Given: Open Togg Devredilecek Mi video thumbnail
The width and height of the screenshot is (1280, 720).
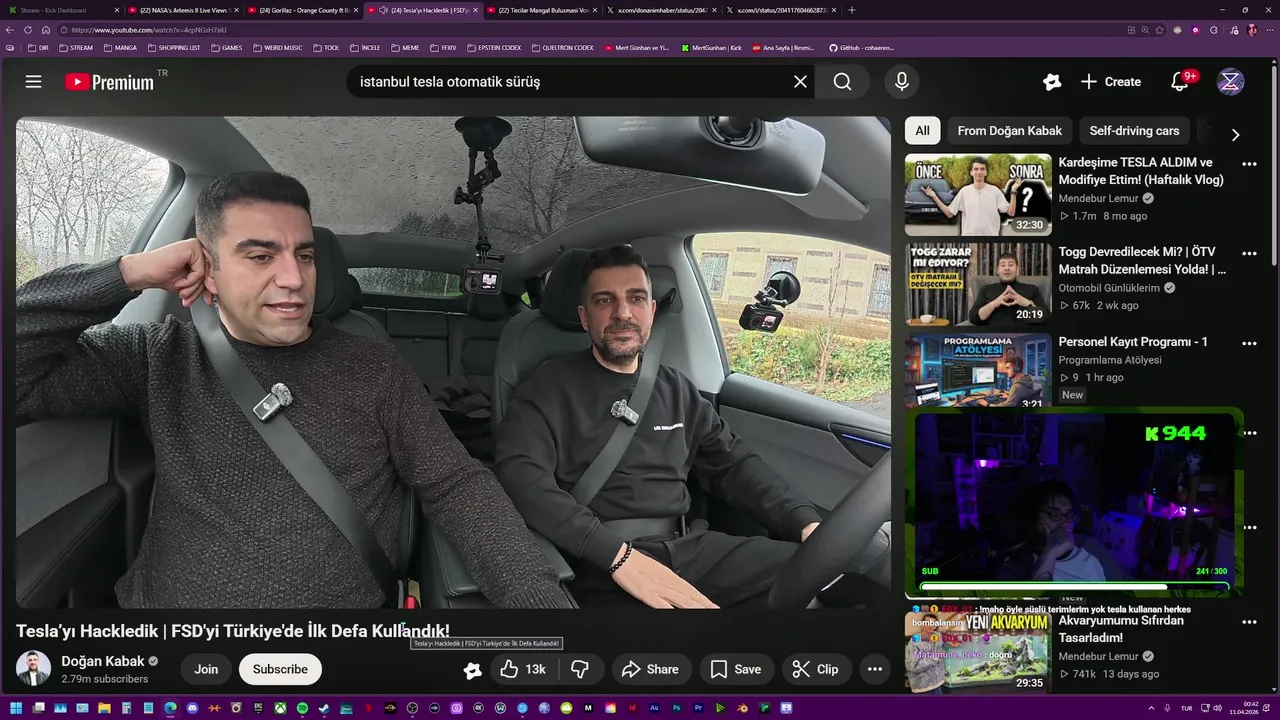Looking at the screenshot, I should [x=978, y=285].
